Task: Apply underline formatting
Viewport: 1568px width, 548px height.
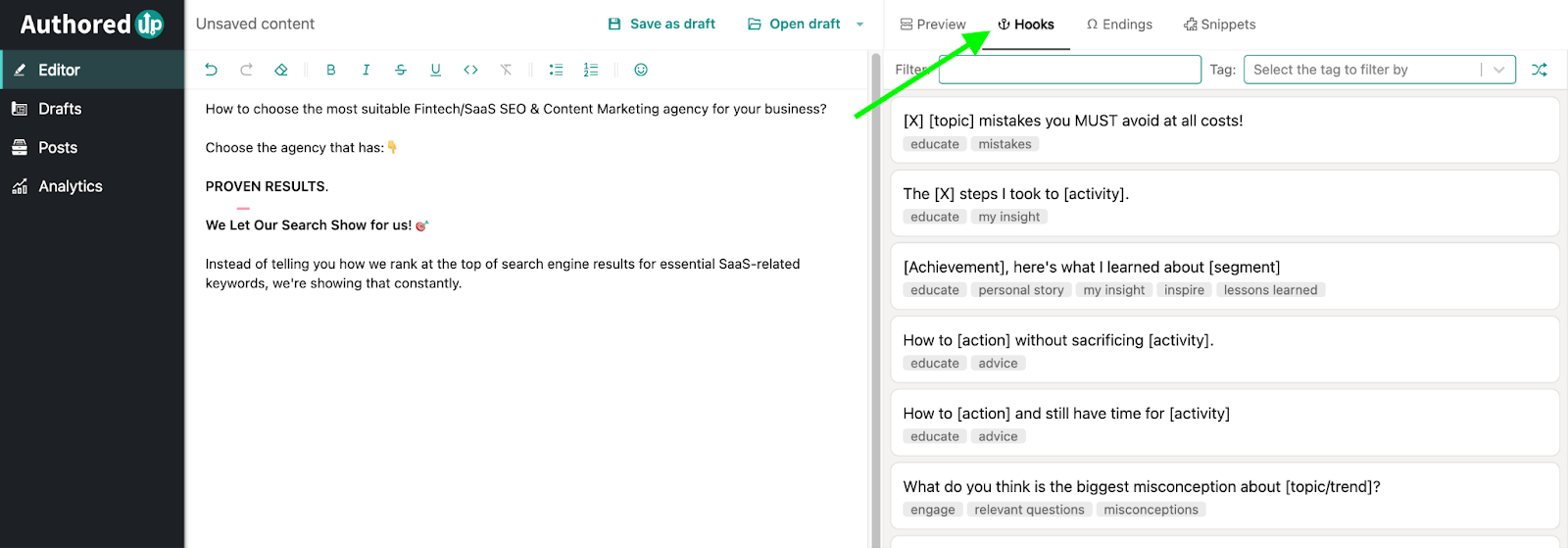Action: (x=436, y=70)
